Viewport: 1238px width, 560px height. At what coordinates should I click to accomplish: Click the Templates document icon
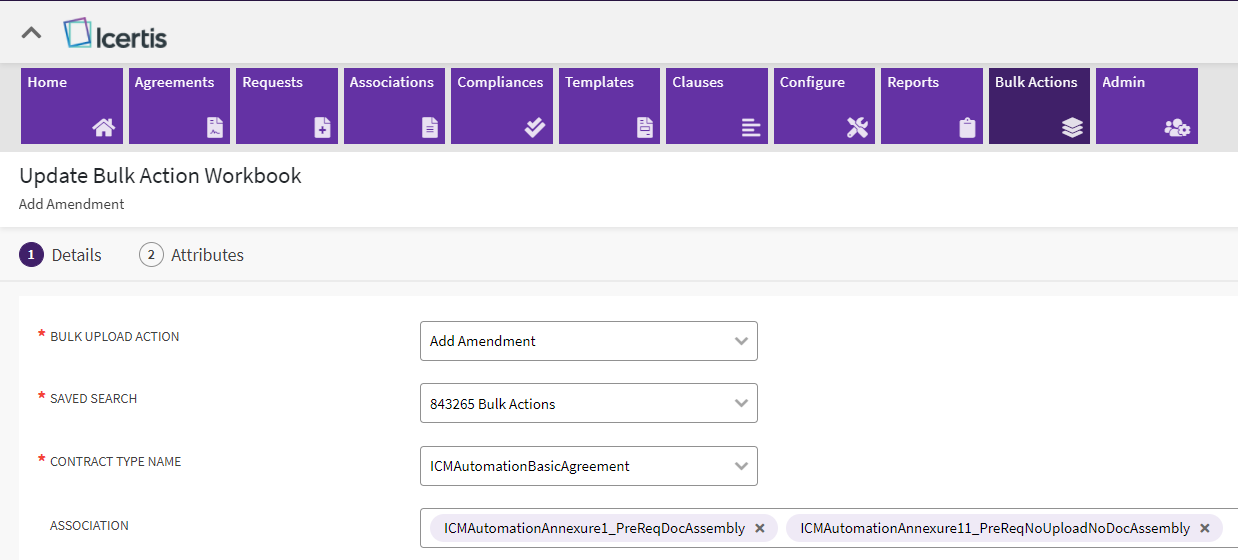pyautogui.click(x=645, y=127)
